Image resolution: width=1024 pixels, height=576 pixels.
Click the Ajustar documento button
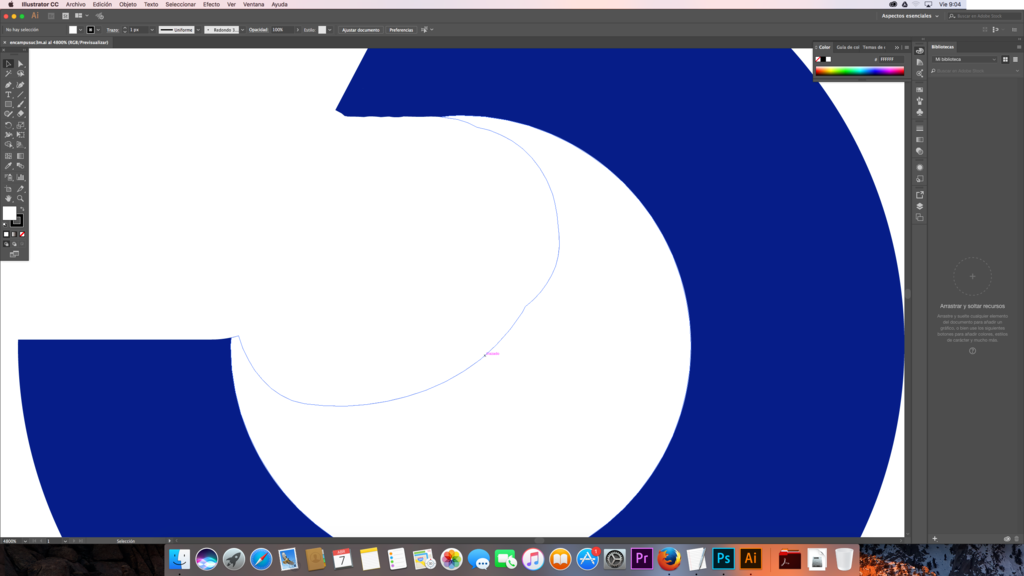(360, 30)
